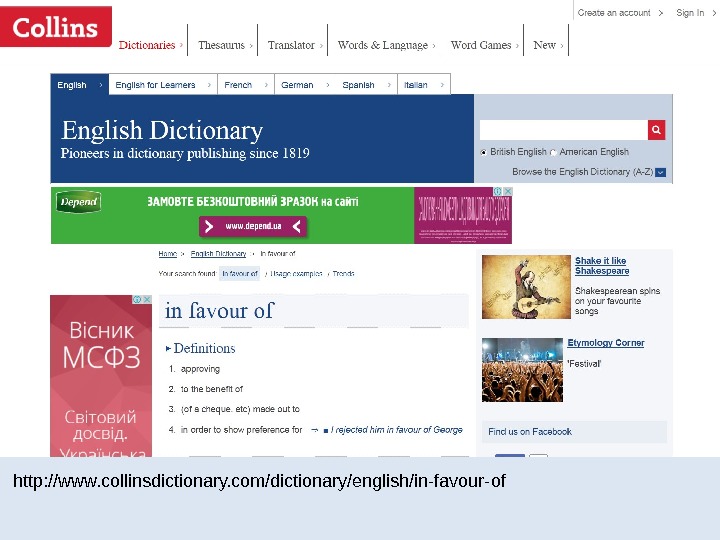The width and height of the screenshot is (720, 540).
Task: Click example 'I rejected him in favour of George'
Action: point(396,430)
